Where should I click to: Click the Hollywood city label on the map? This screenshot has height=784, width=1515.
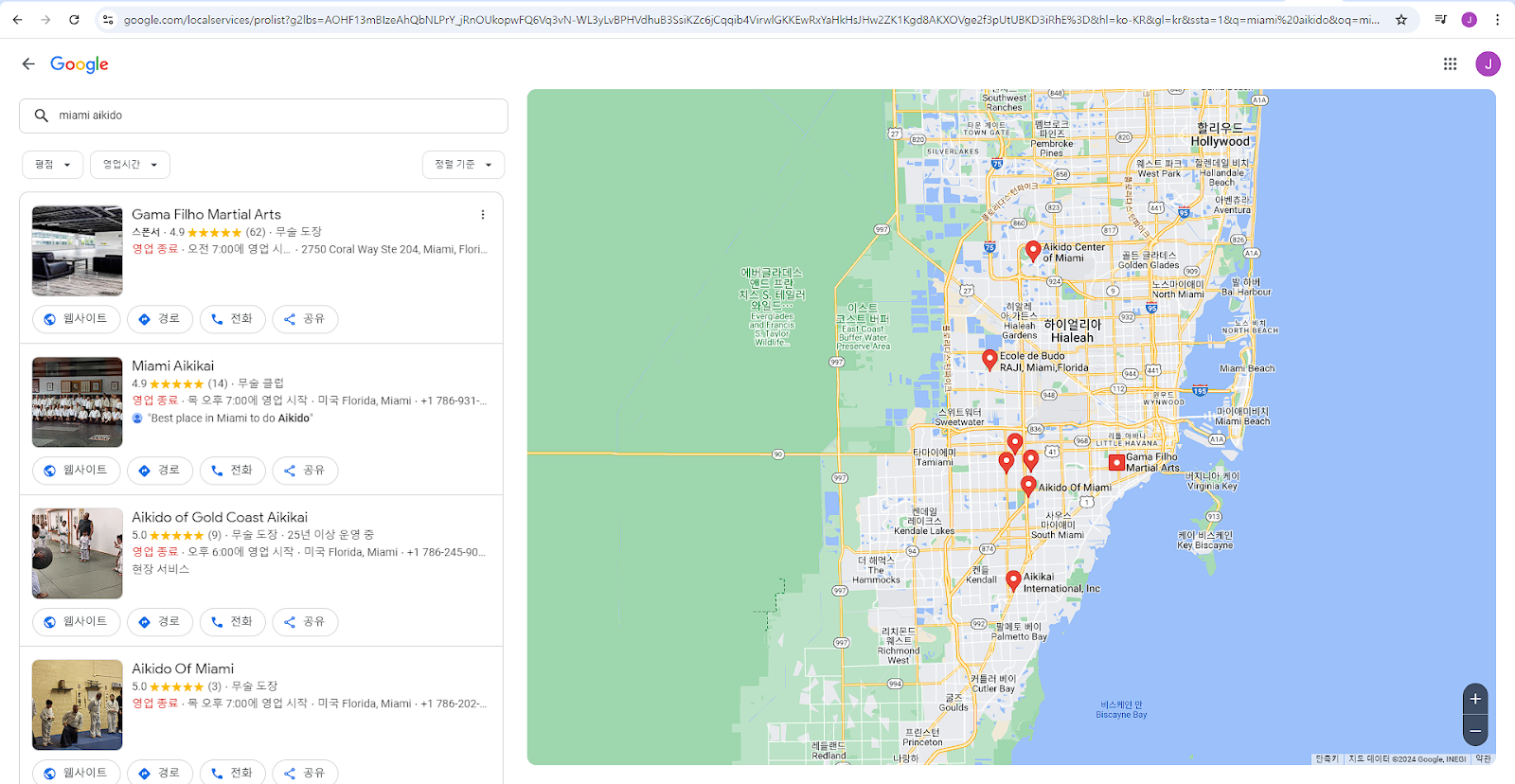[1221, 135]
